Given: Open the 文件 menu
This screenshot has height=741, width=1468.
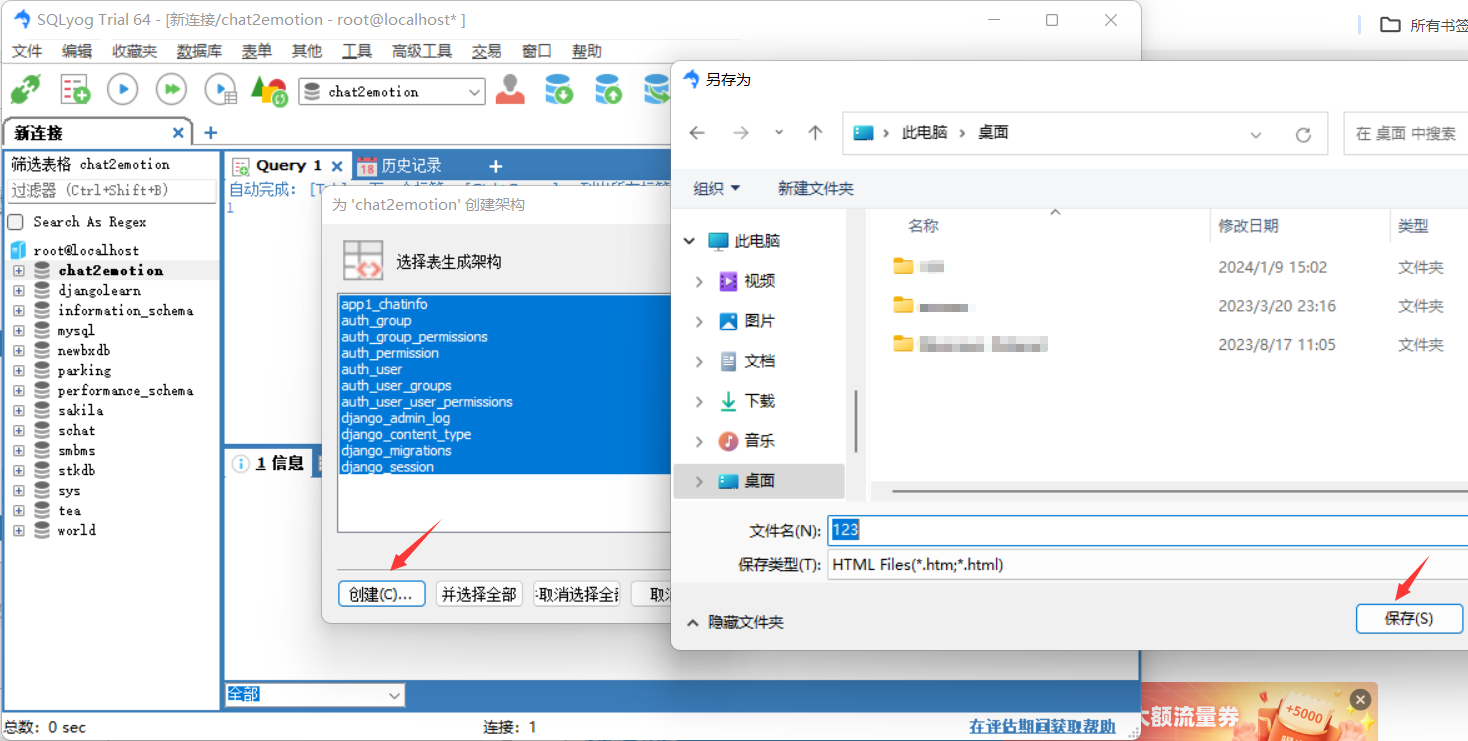Looking at the screenshot, I should [27, 51].
